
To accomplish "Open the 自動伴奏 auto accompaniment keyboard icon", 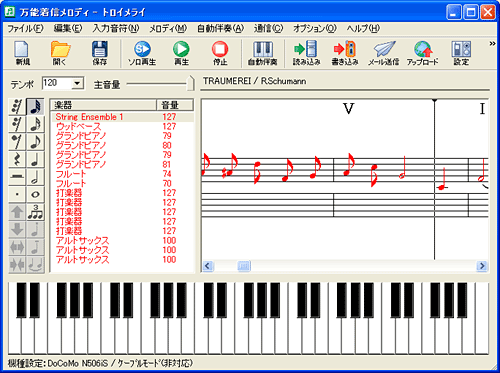I will pos(263,53).
